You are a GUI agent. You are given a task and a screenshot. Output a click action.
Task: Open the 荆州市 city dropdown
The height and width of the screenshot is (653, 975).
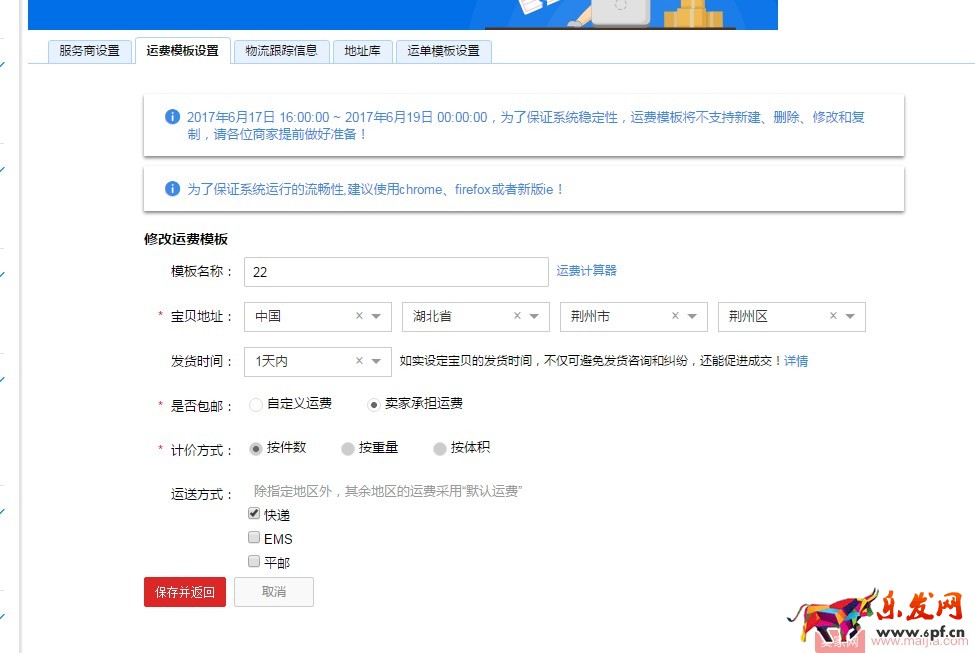tap(692, 316)
